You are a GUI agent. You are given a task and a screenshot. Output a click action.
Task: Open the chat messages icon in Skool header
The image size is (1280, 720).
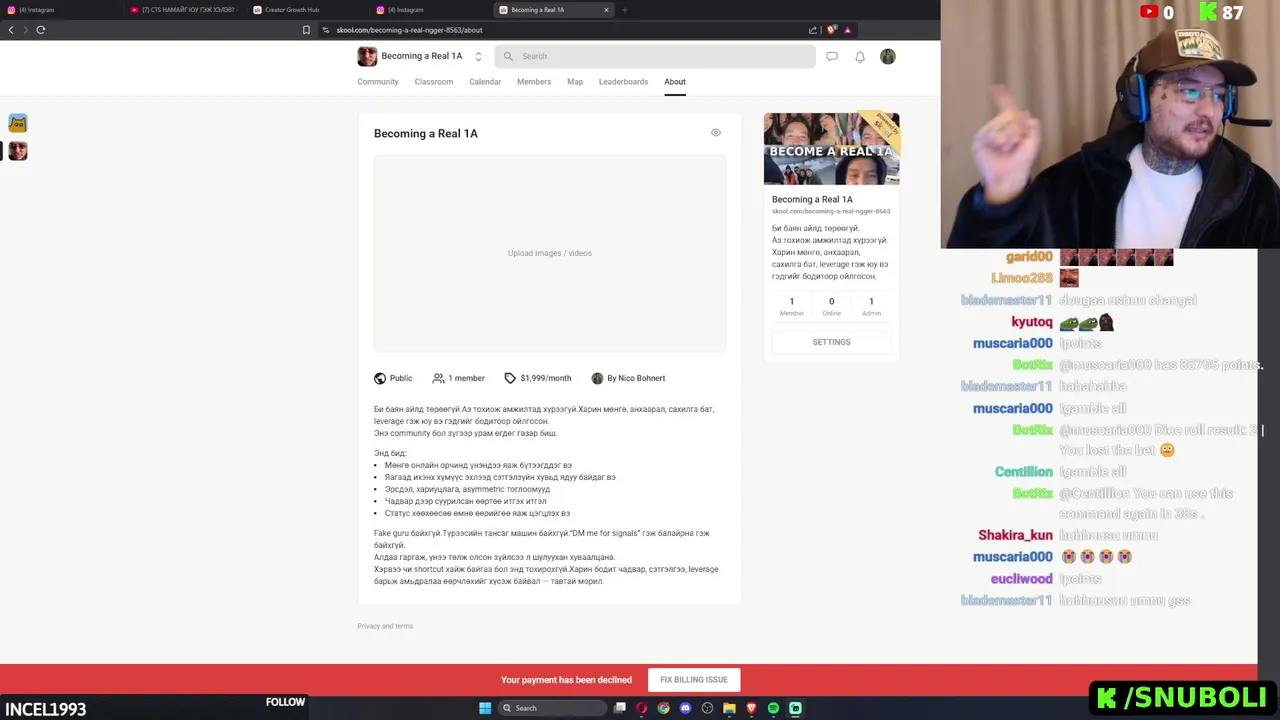pyautogui.click(x=832, y=57)
